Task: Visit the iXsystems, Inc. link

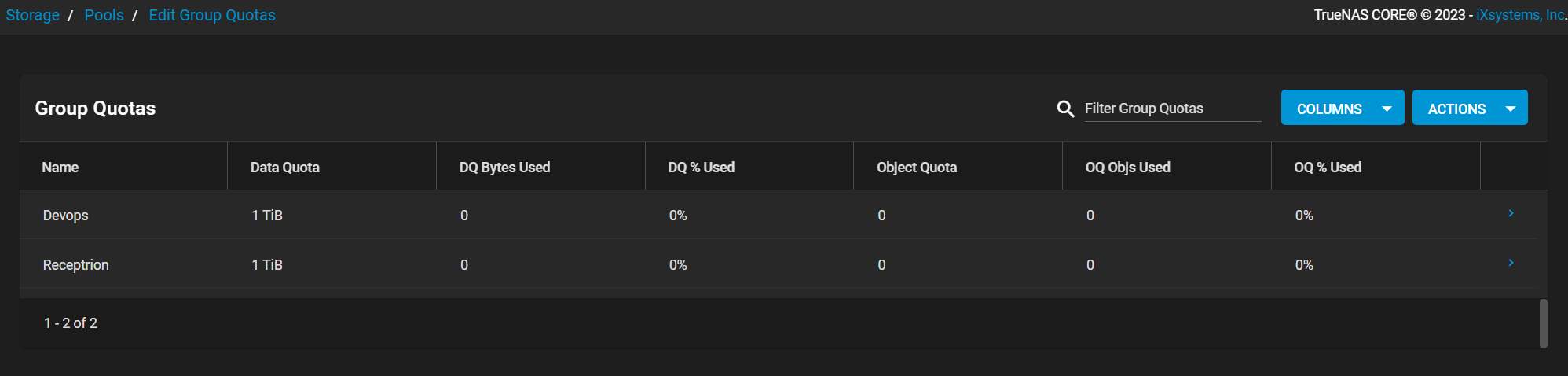Action: [x=1520, y=15]
